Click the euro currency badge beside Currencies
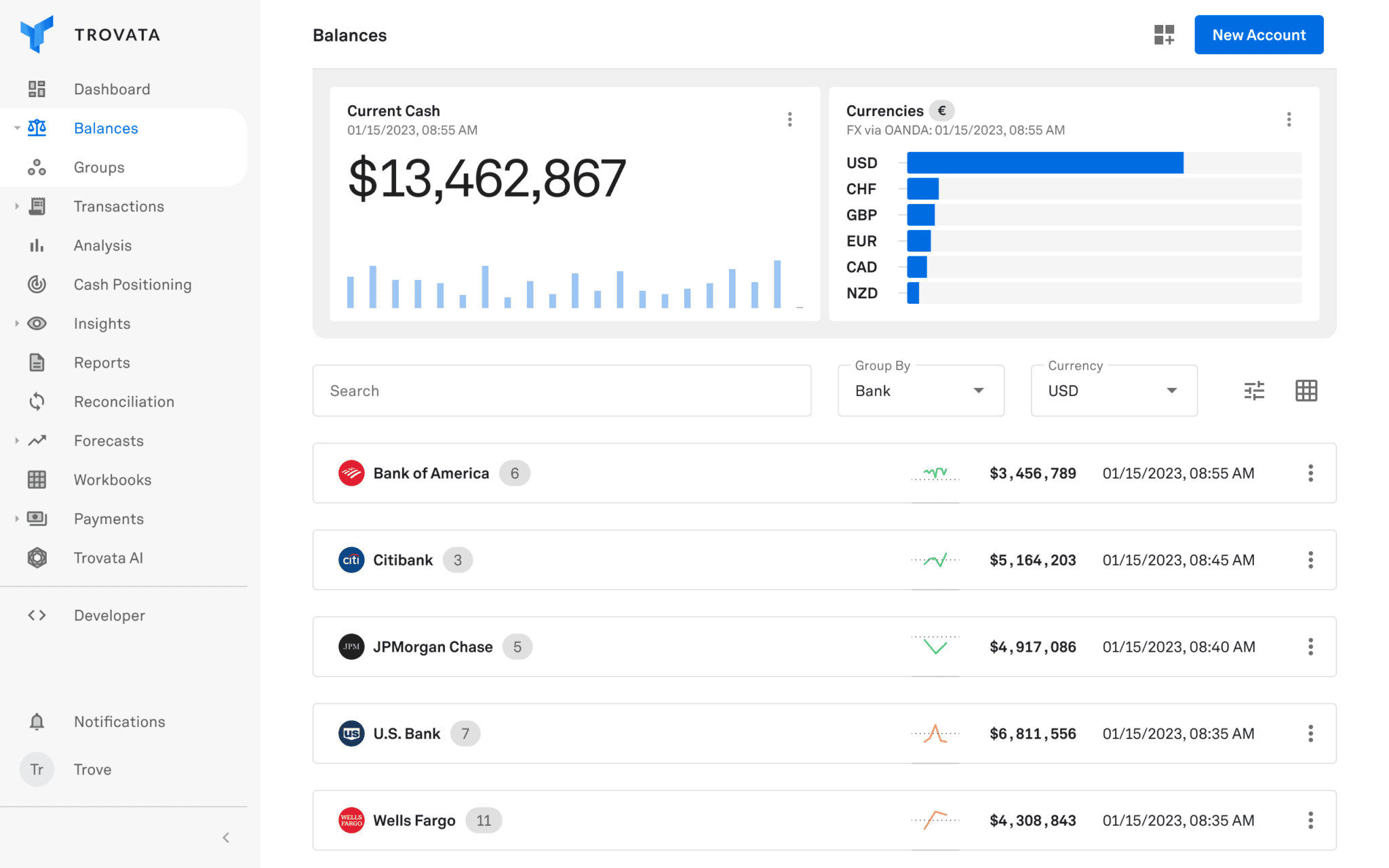1389x868 pixels. coord(941,111)
